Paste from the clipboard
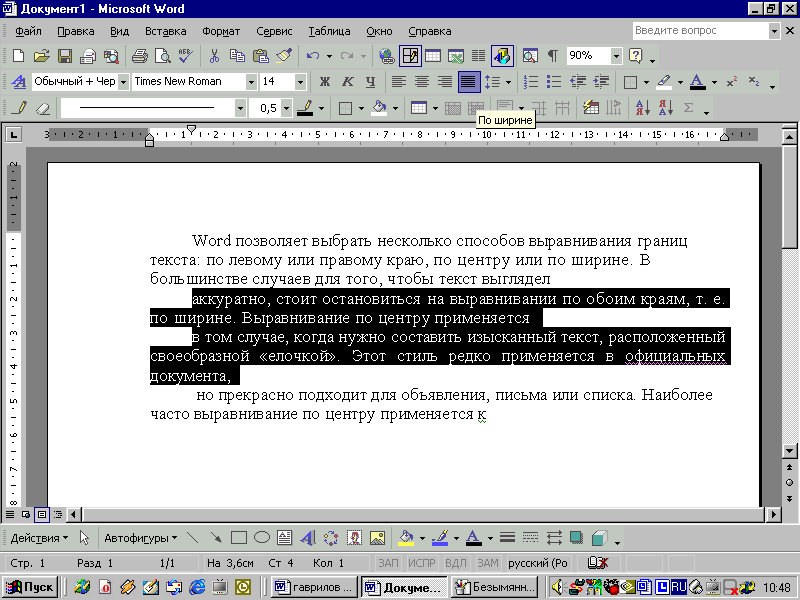Image resolution: width=800 pixels, height=600 pixels. [x=261, y=56]
